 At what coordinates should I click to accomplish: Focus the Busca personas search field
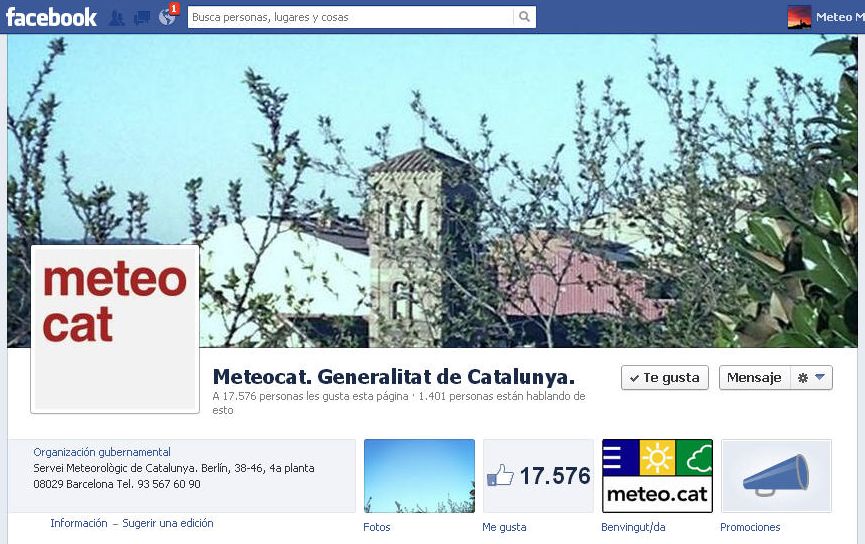pyautogui.click(x=350, y=17)
